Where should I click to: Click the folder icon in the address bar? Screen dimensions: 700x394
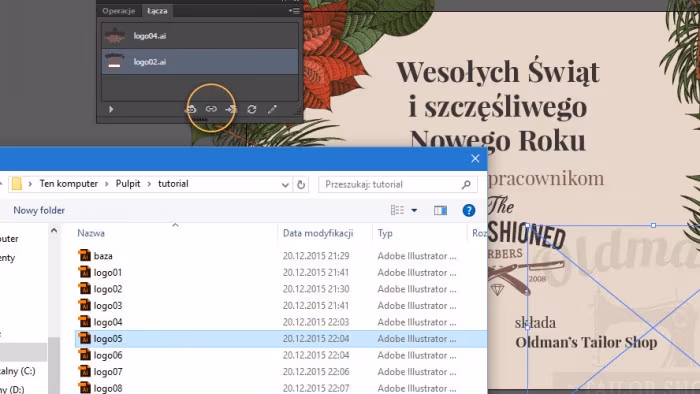[17, 184]
